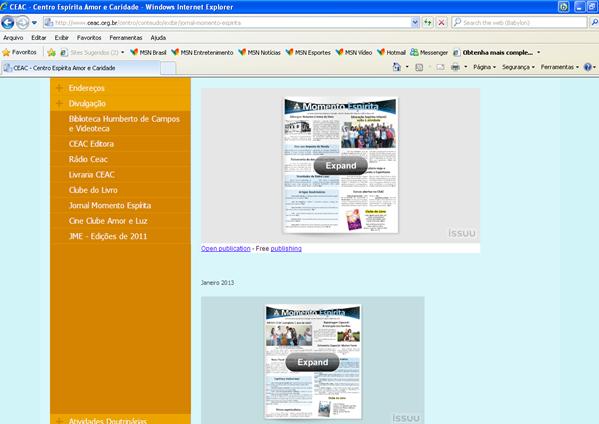Image resolution: width=599 pixels, height=424 pixels.
Task: Click the Home page icon
Action: [397, 67]
